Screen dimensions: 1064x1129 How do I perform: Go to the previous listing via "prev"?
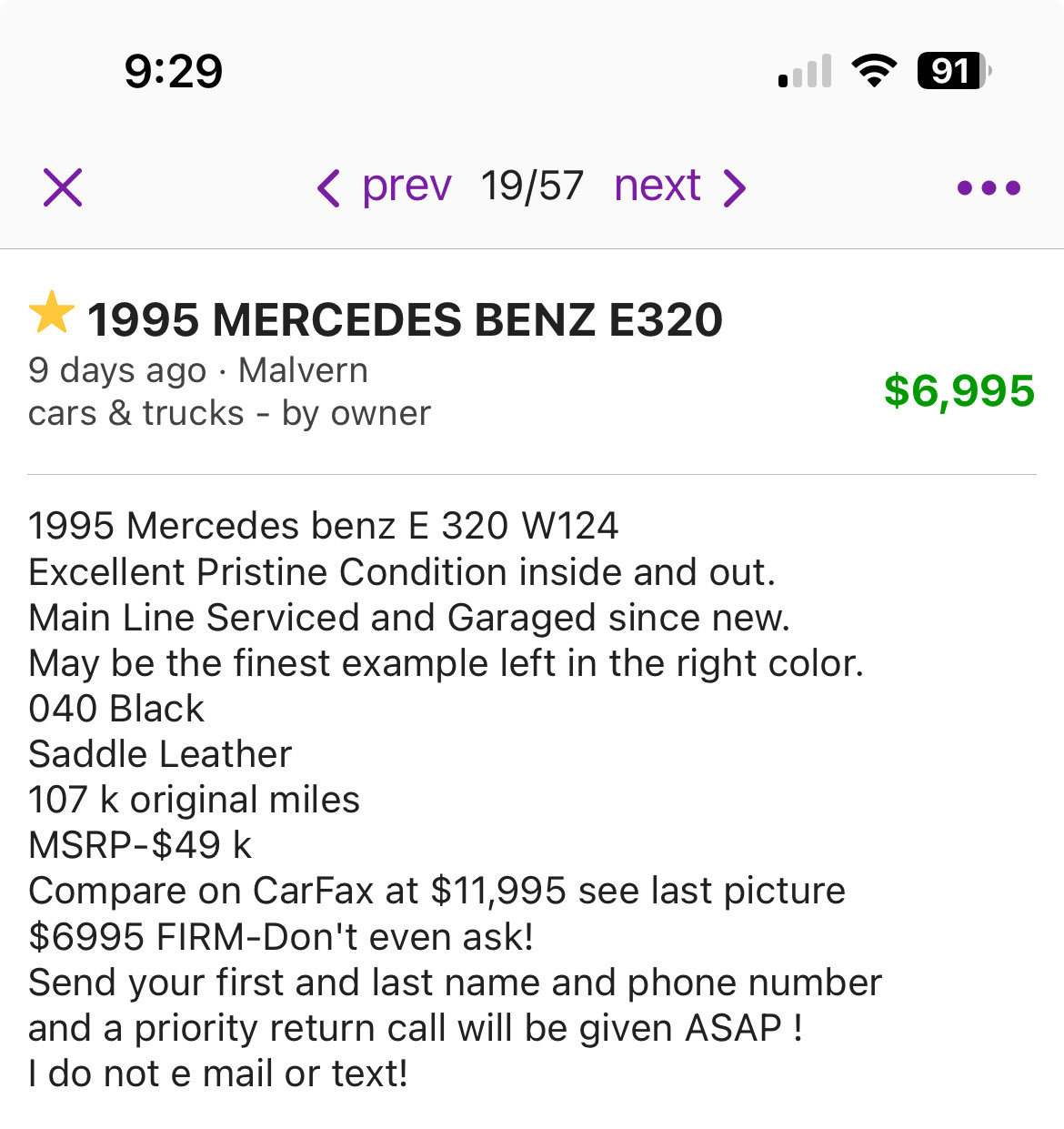click(406, 186)
